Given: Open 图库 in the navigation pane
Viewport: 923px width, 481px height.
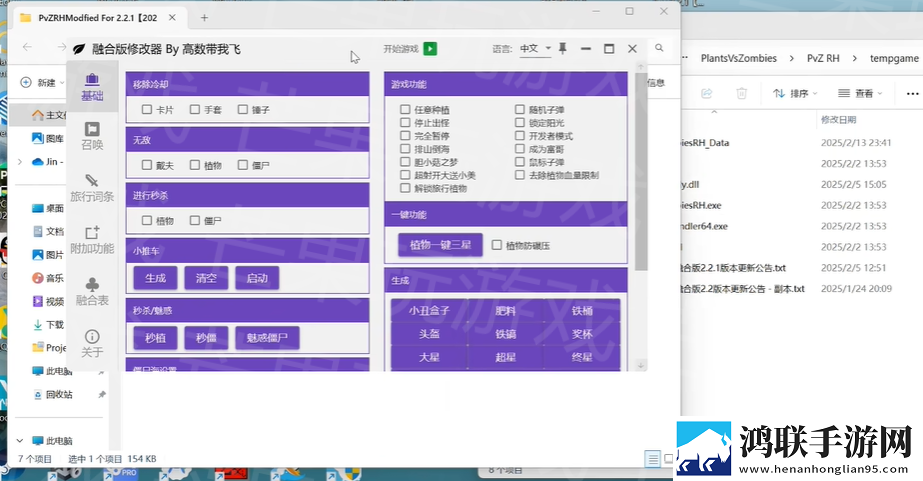Looking at the screenshot, I should [48, 138].
